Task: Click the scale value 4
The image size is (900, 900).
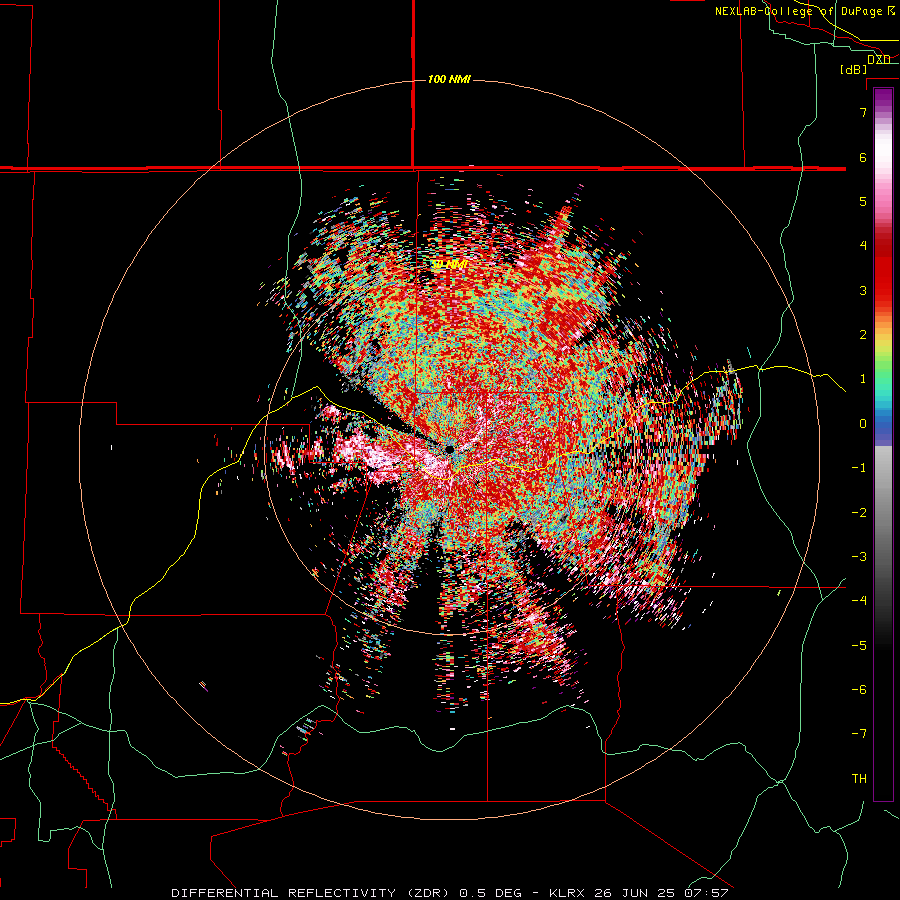Action: 863,246
